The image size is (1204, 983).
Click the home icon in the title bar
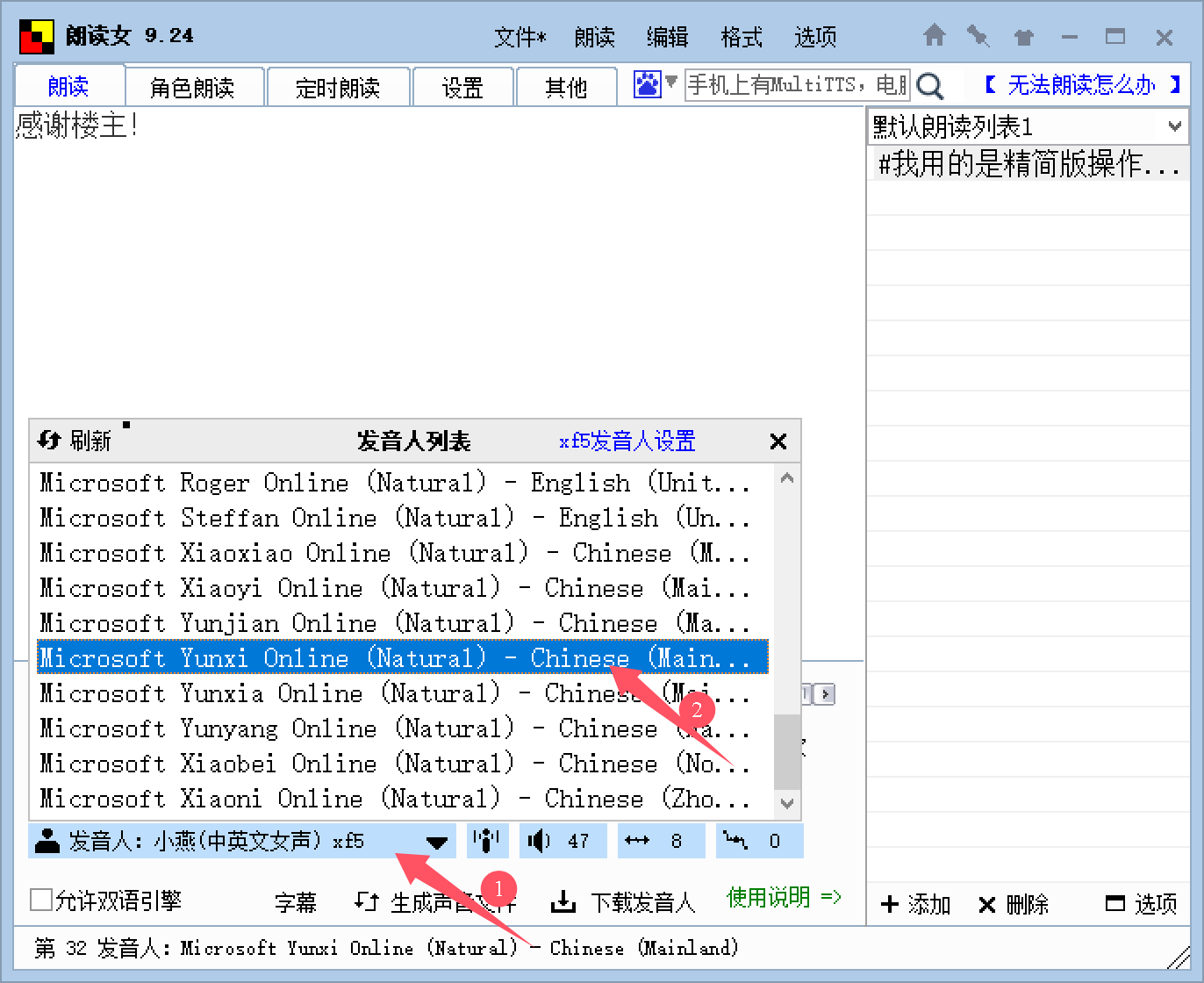pyautogui.click(x=934, y=36)
